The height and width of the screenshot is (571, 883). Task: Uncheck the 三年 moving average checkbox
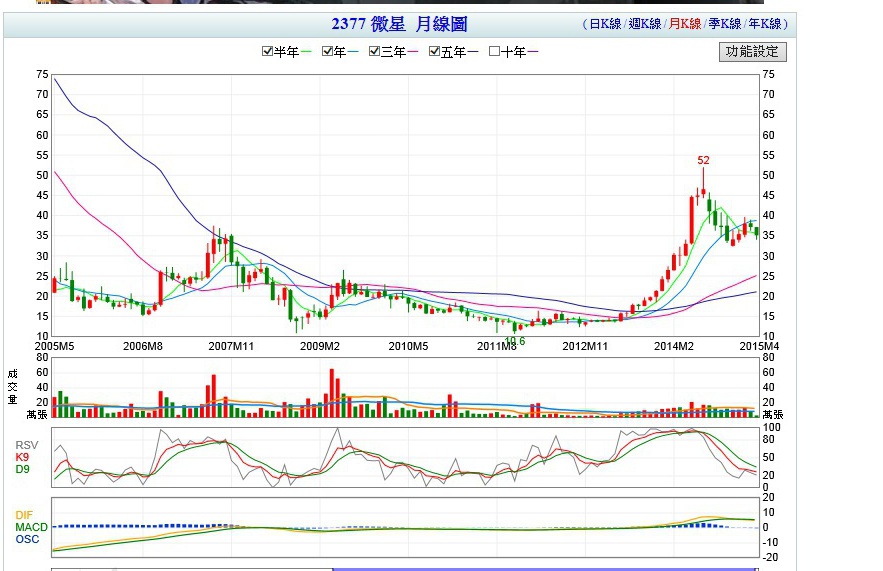click(374, 51)
